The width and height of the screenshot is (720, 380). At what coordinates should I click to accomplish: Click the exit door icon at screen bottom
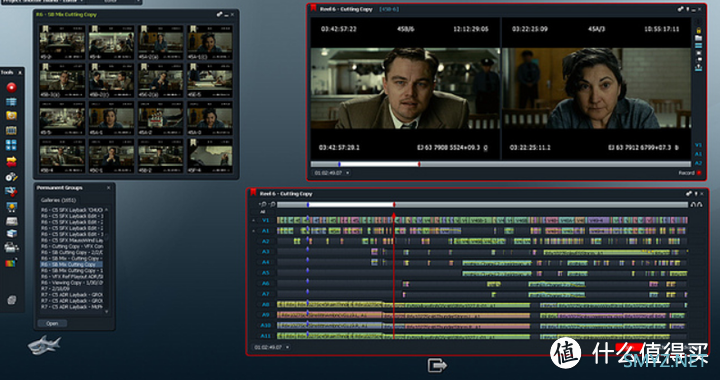pos(437,365)
